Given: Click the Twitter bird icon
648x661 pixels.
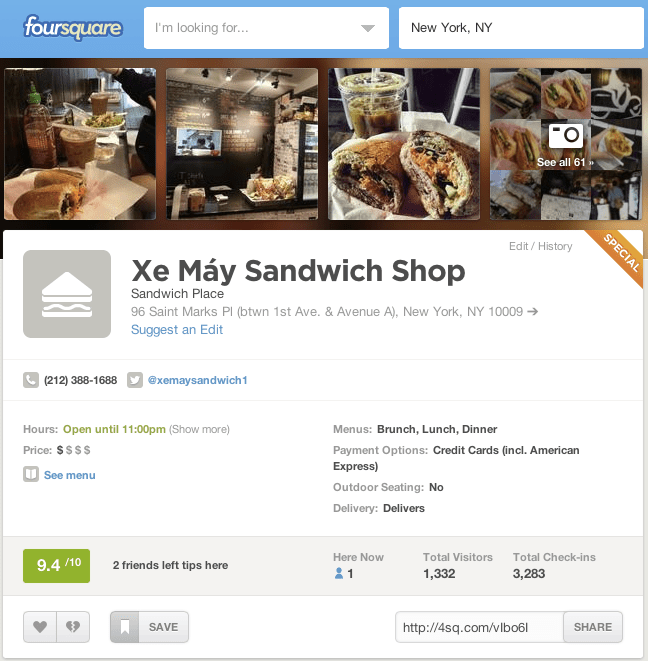Looking at the screenshot, I should coord(135,380).
